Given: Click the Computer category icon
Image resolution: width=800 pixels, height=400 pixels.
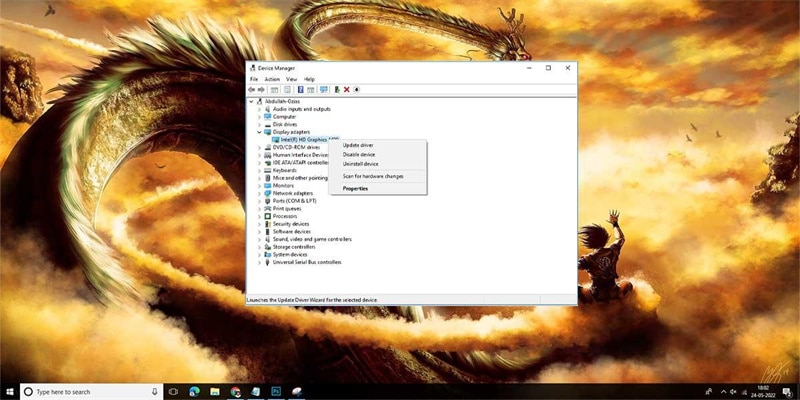Looking at the screenshot, I should (x=267, y=117).
